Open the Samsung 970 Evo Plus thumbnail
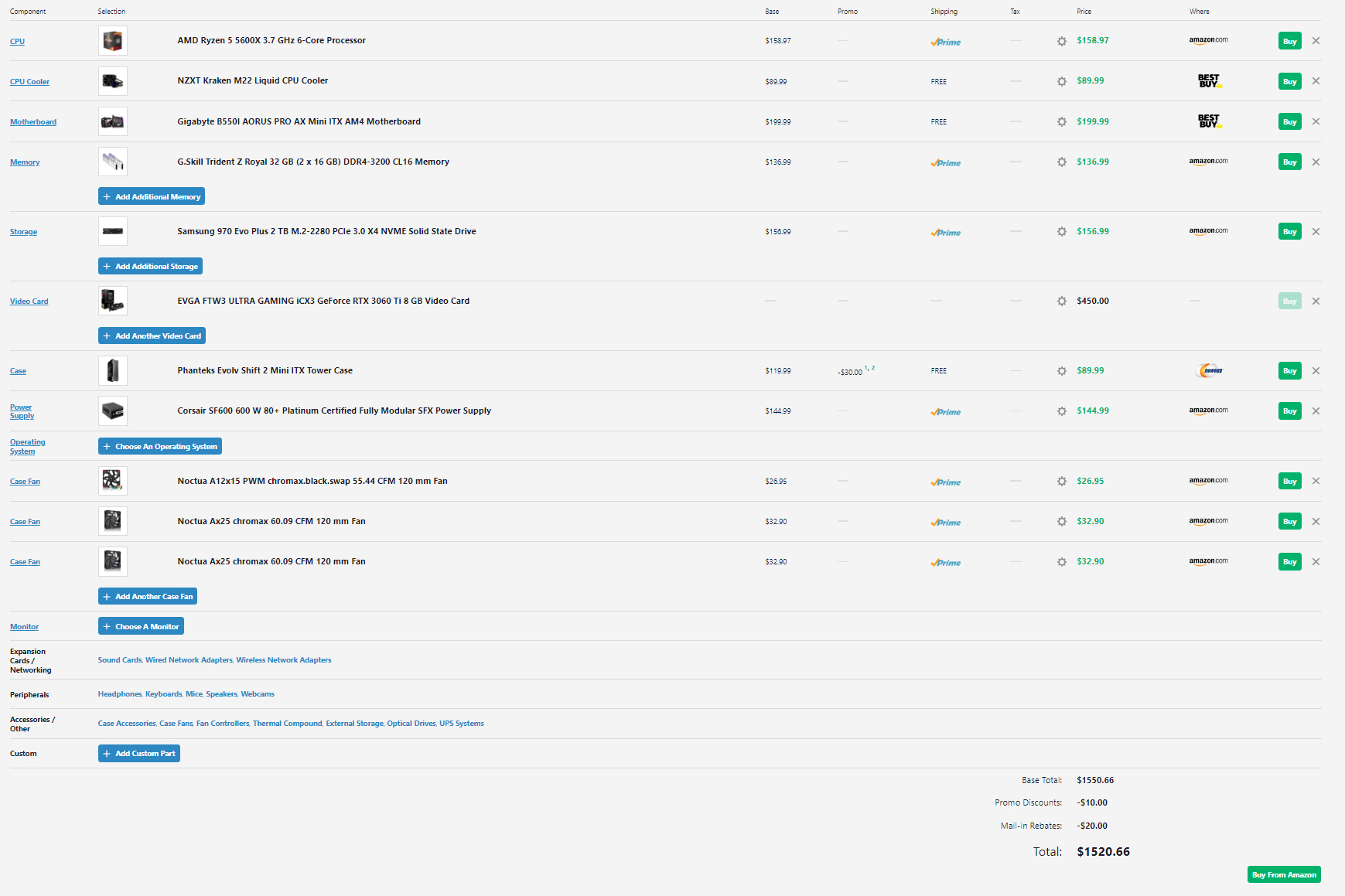Image resolution: width=1345 pixels, height=896 pixels. click(113, 231)
